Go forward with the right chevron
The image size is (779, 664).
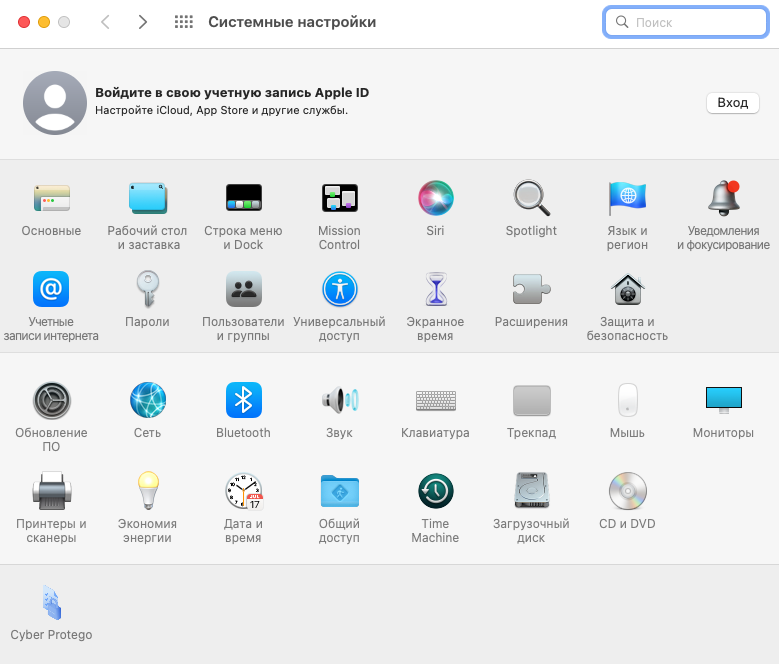pos(143,22)
